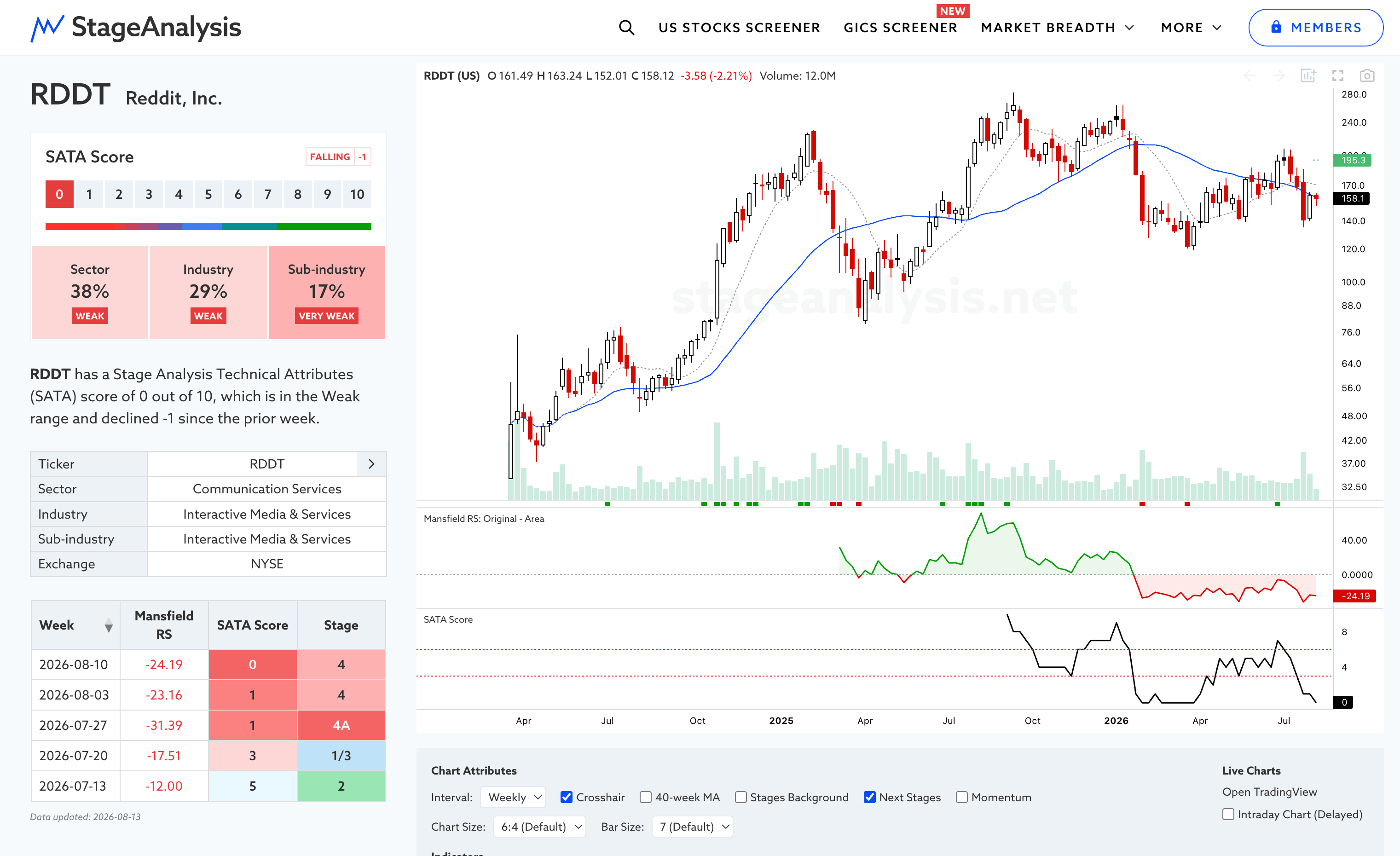Screen dimensions: 1400x856
Task: Select score 5 on the SATA scale
Action: click(208, 194)
